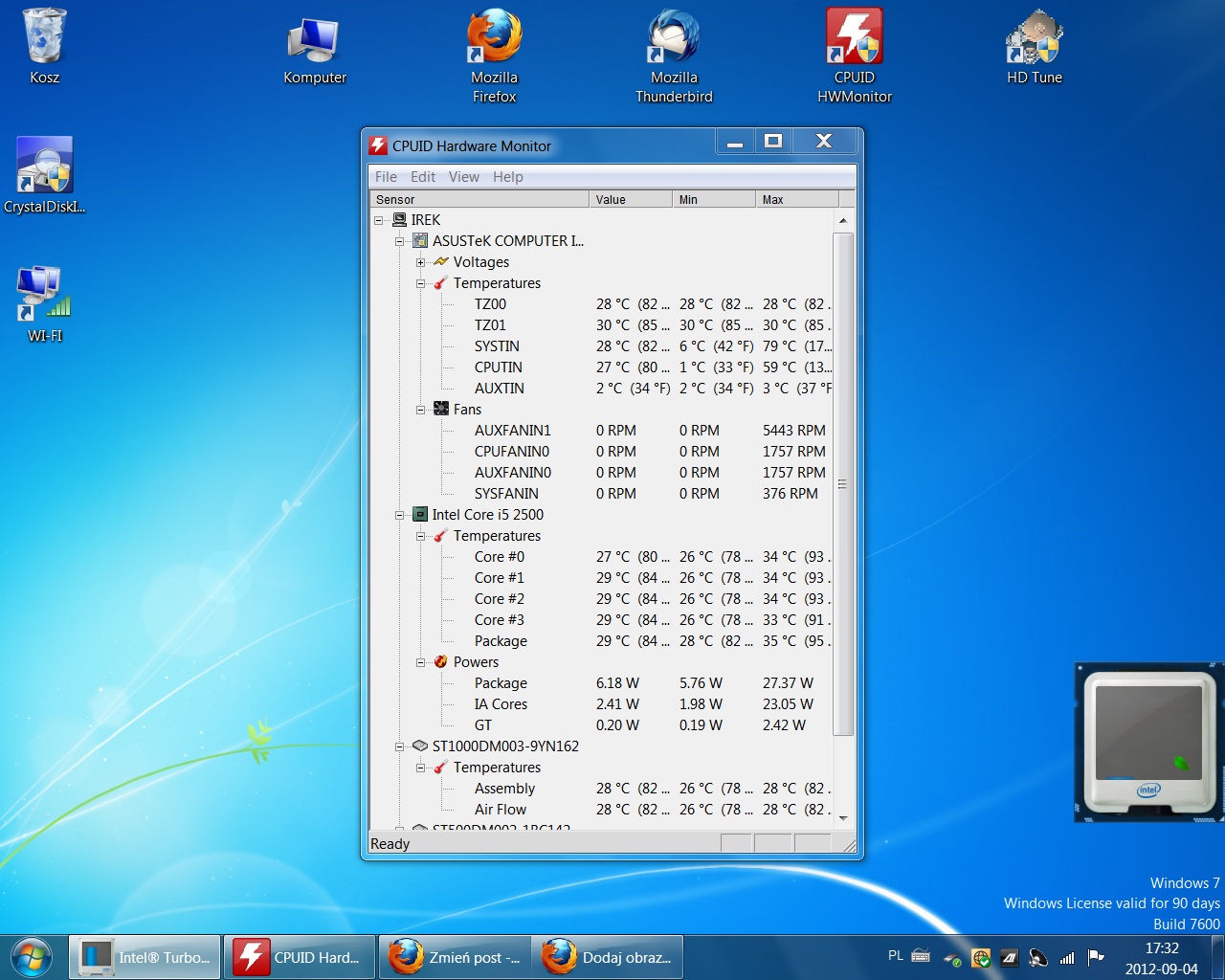
Task: Click the Windows Start button
Action: coord(32,957)
